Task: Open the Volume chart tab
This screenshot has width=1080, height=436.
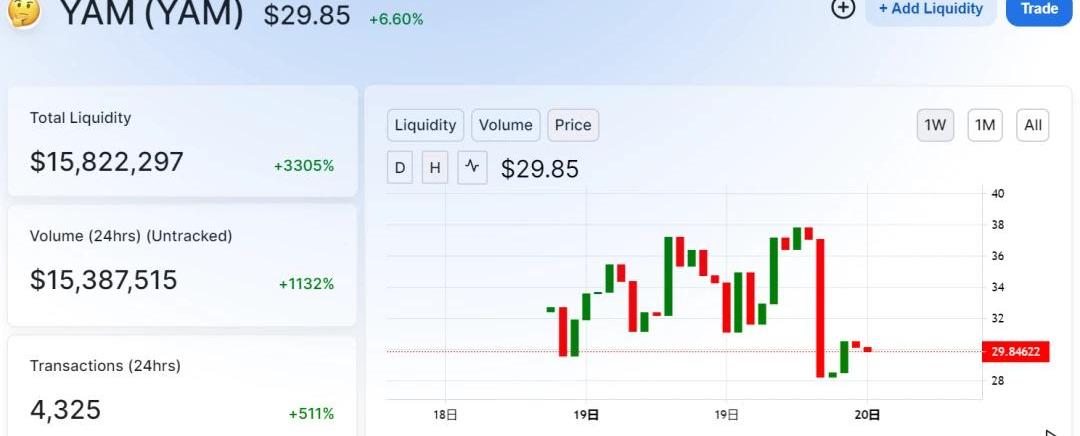Action: (506, 125)
